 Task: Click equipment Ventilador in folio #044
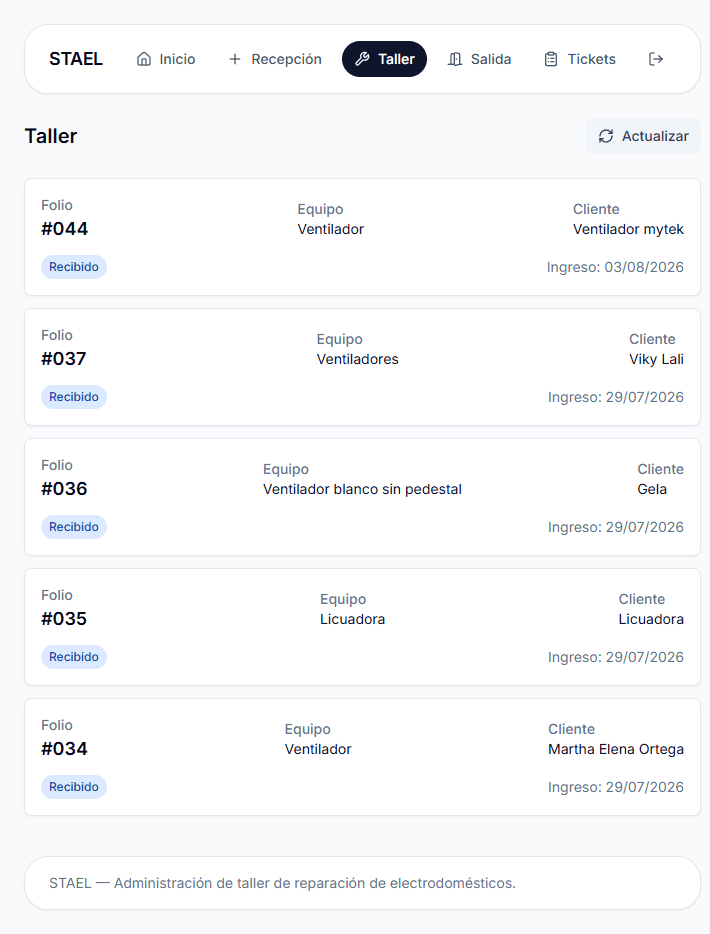pyautogui.click(x=331, y=229)
